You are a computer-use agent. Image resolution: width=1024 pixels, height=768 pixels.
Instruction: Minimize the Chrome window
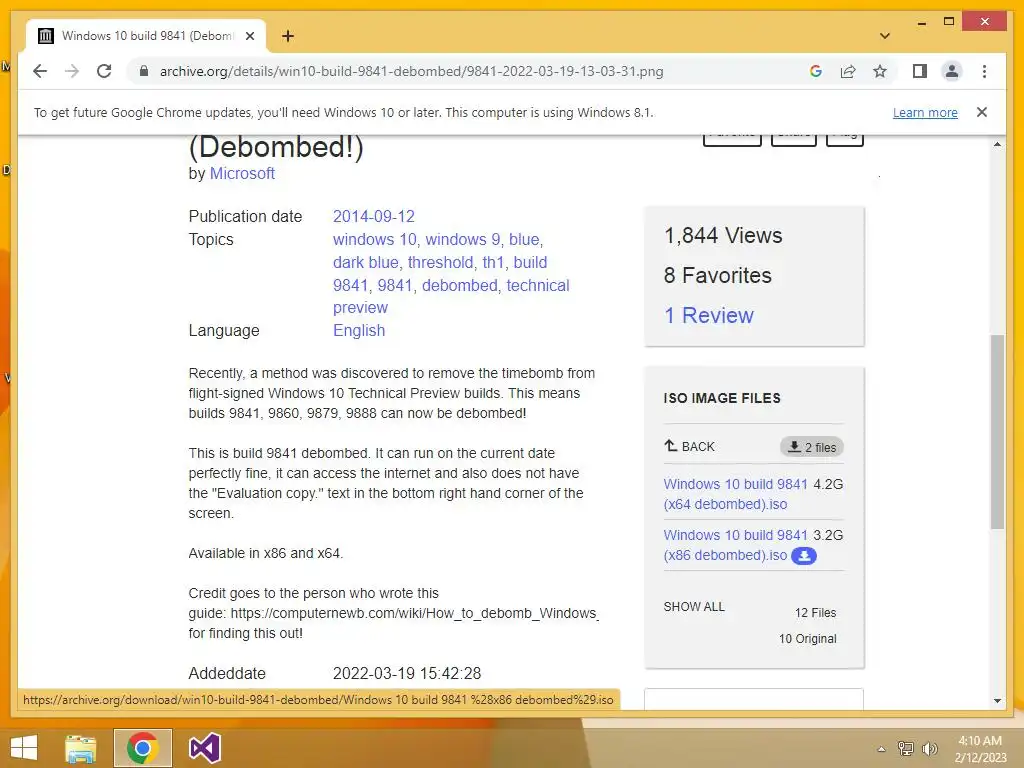pyautogui.click(x=921, y=22)
